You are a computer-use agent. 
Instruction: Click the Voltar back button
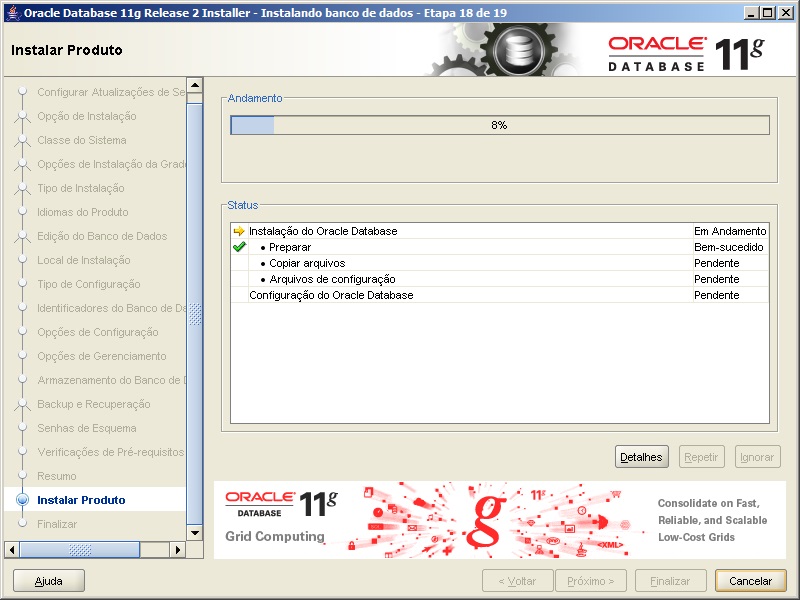[517, 581]
